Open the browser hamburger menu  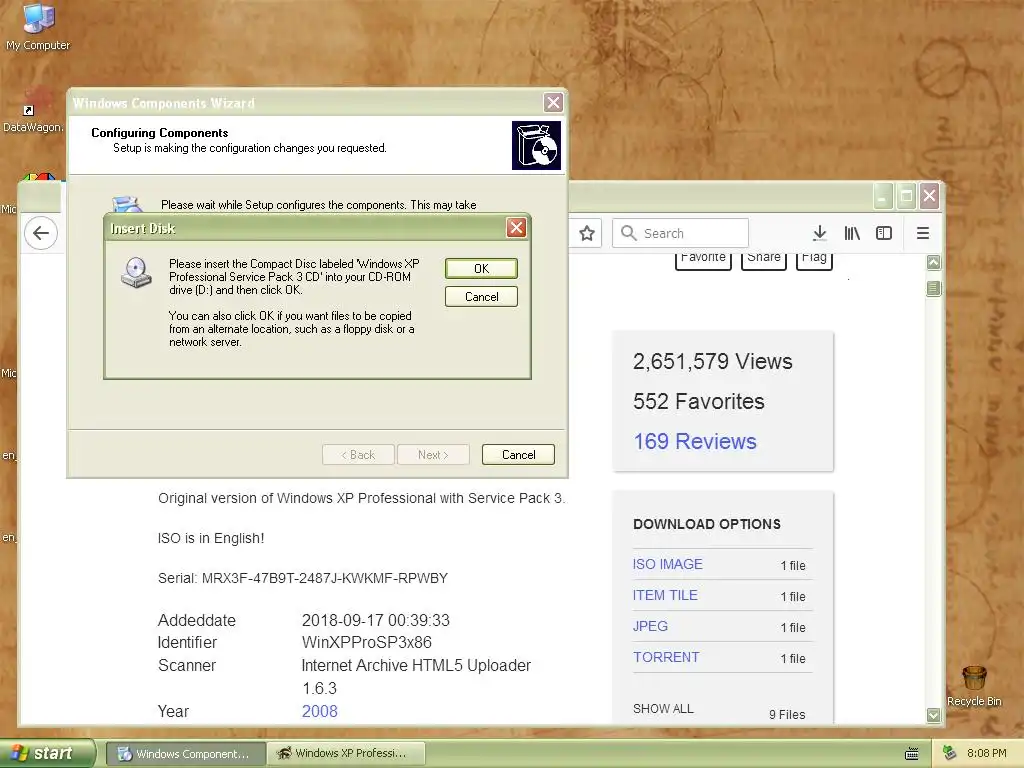point(923,233)
